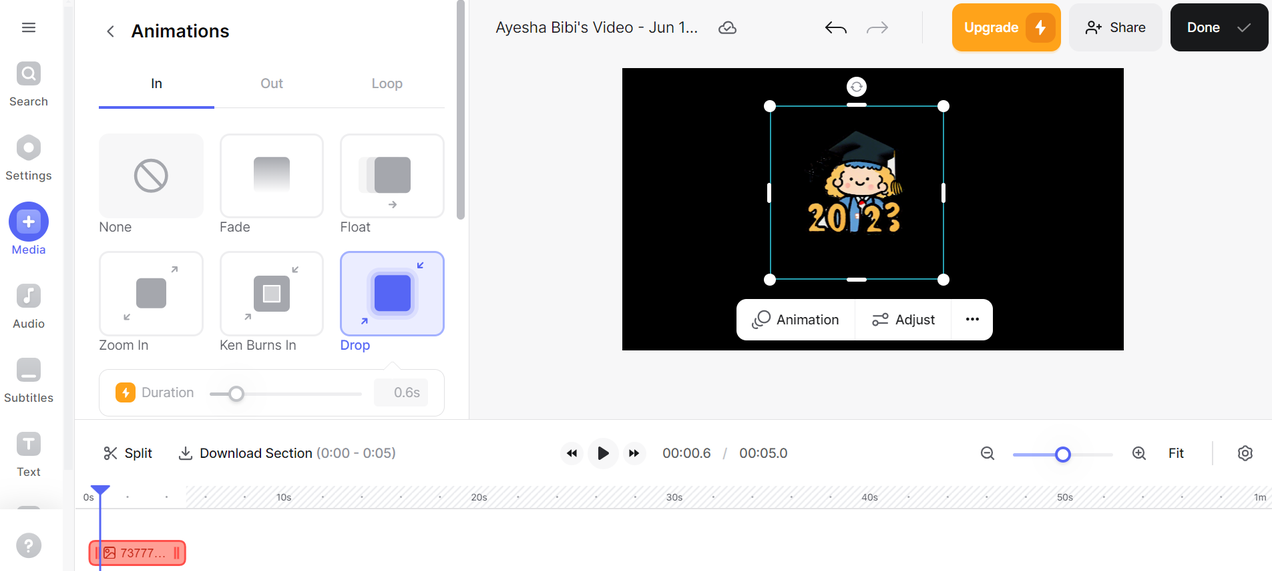
Task: Click the 30s mark on timeline ruler
Action: tap(674, 497)
